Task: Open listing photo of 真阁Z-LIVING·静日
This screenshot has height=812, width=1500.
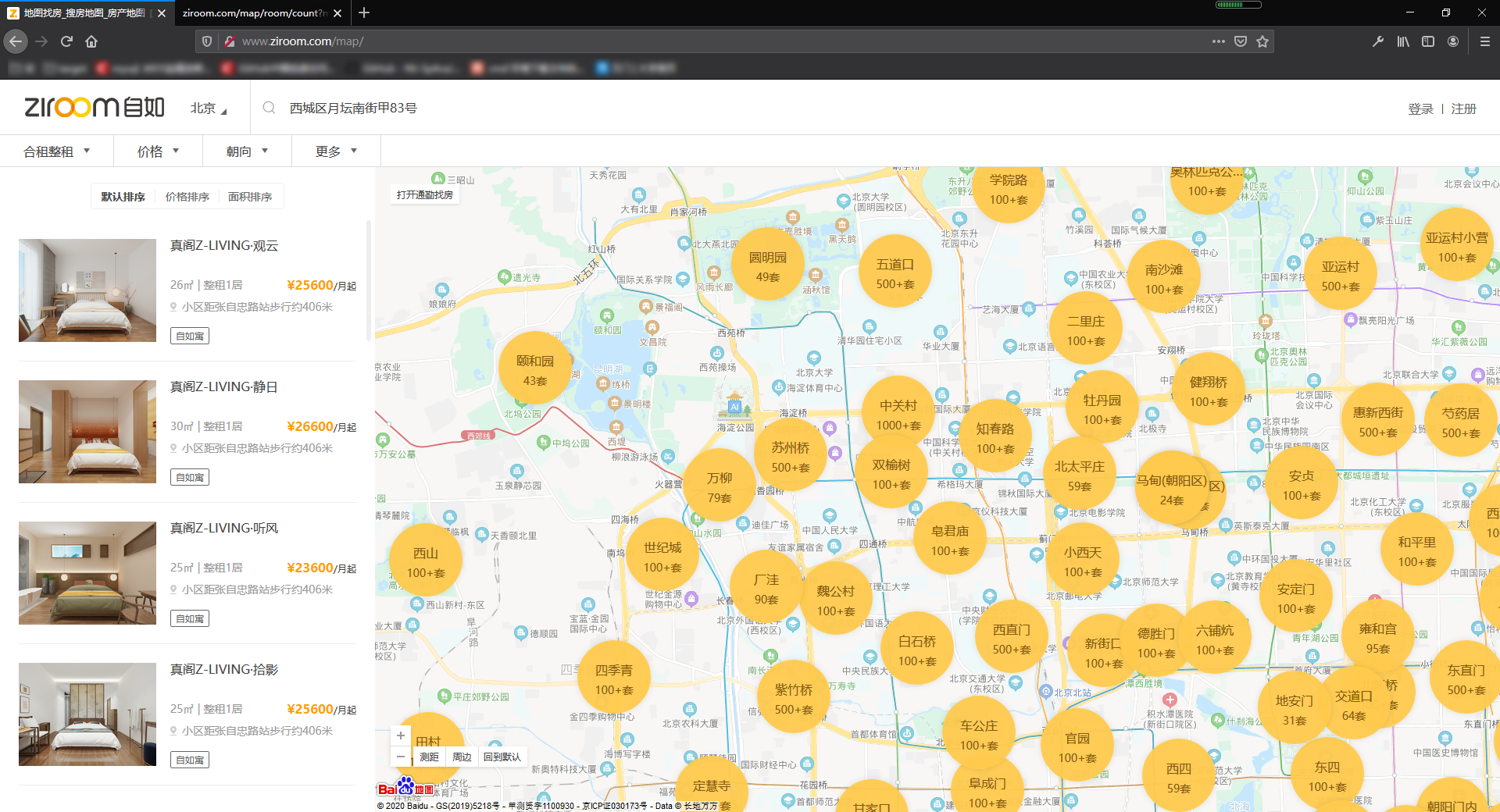Action: [87, 432]
